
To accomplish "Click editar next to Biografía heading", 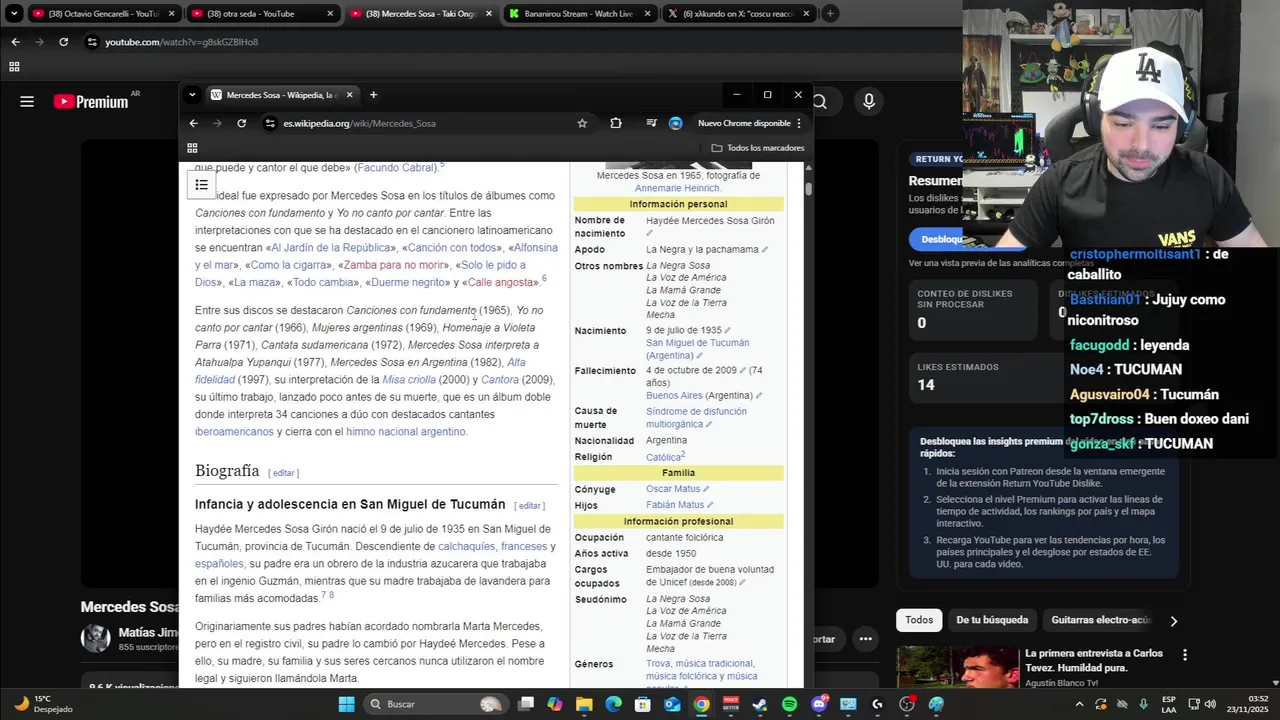I will point(284,473).
